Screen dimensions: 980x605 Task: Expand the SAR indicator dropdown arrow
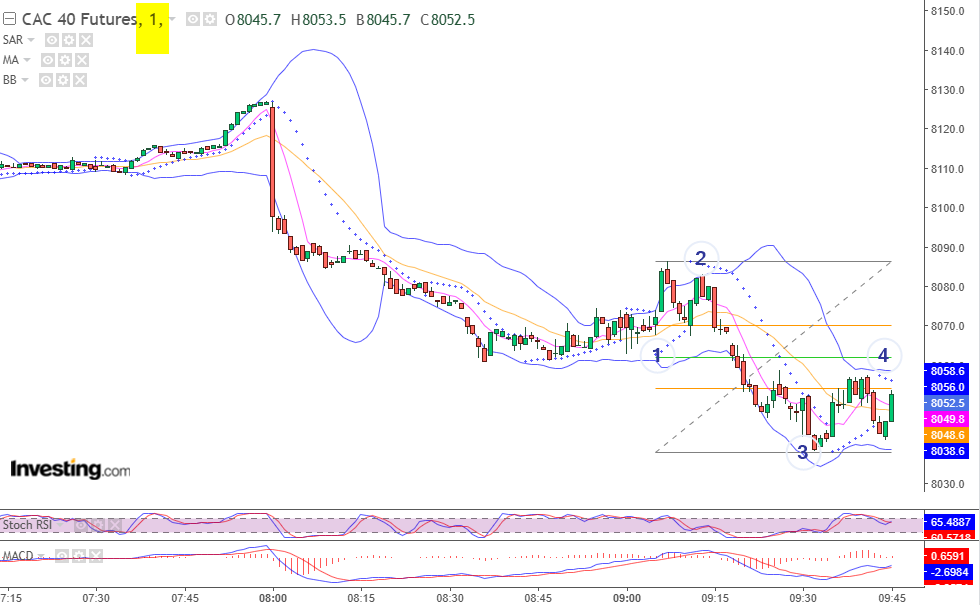31,40
